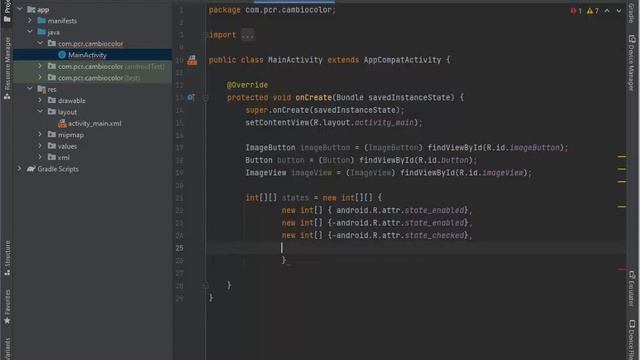
Task: Go to previous highlighted problem arrow
Action: pos(607,11)
